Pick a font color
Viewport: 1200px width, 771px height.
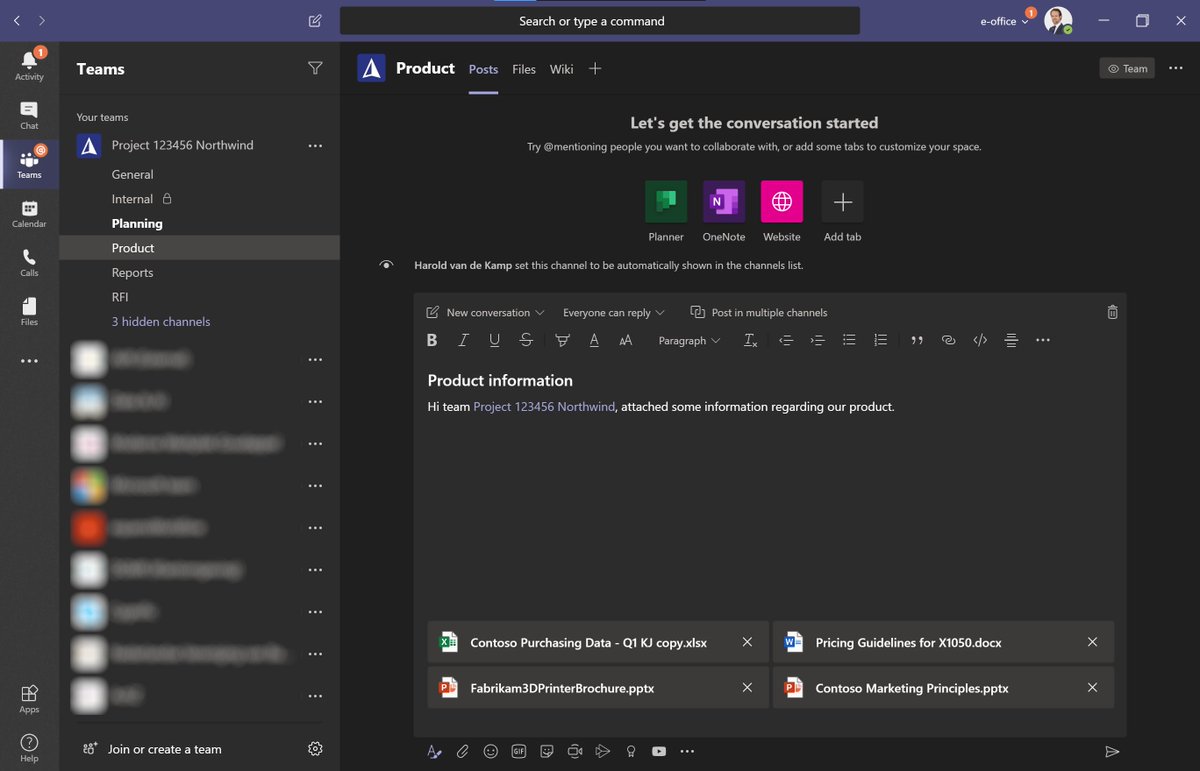pyautogui.click(x=594, y=340)
